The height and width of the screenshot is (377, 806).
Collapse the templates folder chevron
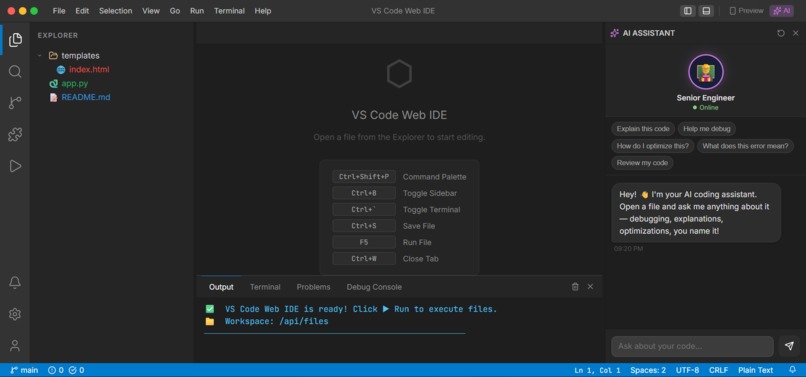coord(40,56)
